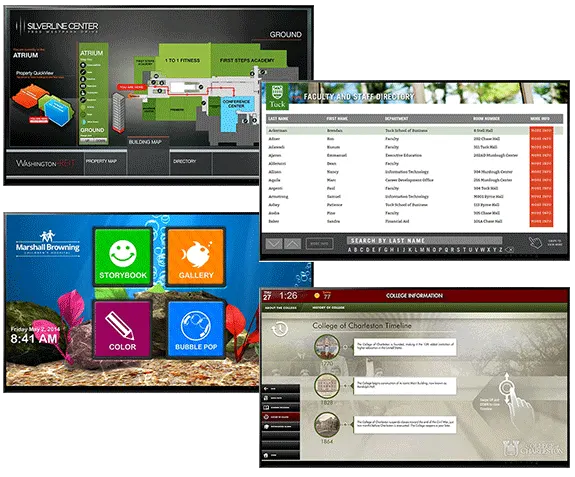
Task: Click the More Info button in the Financial Aid row
Action: [x=541, y=221]
